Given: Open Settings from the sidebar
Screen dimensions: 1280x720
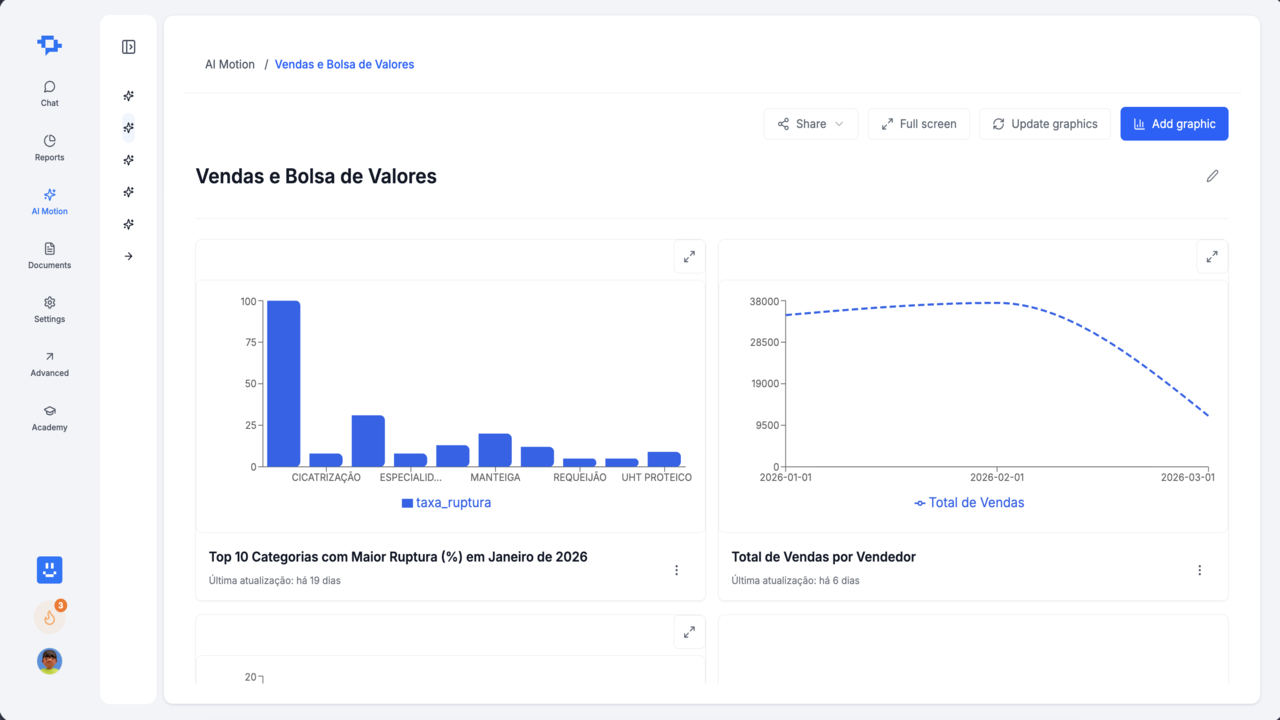Looking at the screenshot, I should coord(49,309).
